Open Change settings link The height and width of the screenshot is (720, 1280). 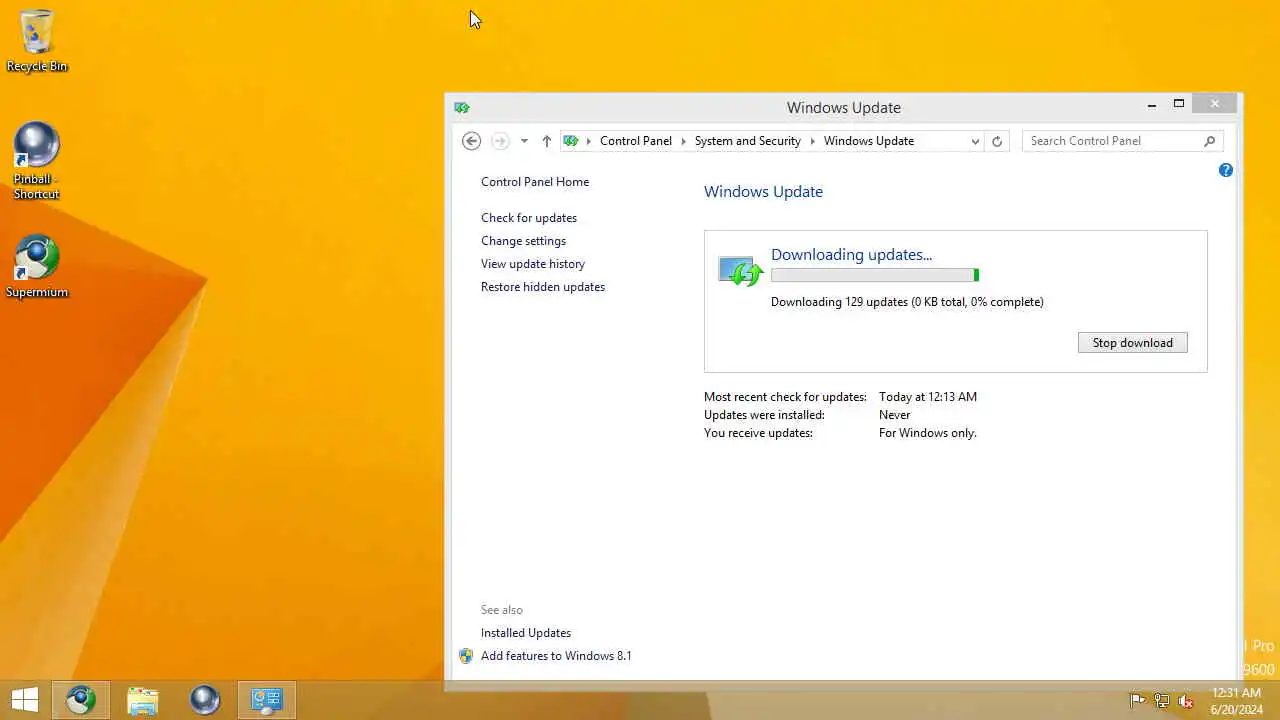pos(523,241)
